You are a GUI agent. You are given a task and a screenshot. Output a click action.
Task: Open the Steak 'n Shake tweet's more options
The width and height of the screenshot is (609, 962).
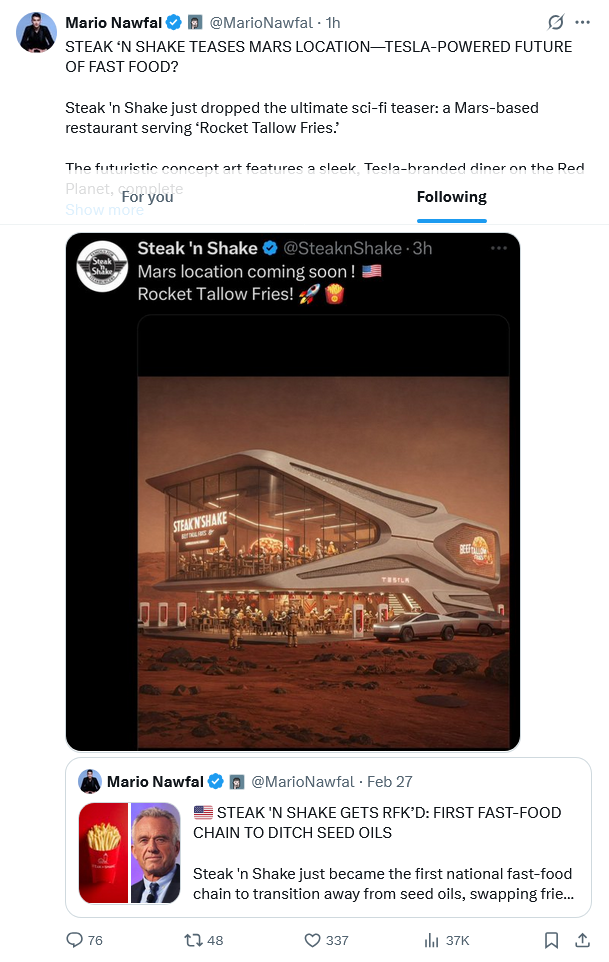[498, 248]
